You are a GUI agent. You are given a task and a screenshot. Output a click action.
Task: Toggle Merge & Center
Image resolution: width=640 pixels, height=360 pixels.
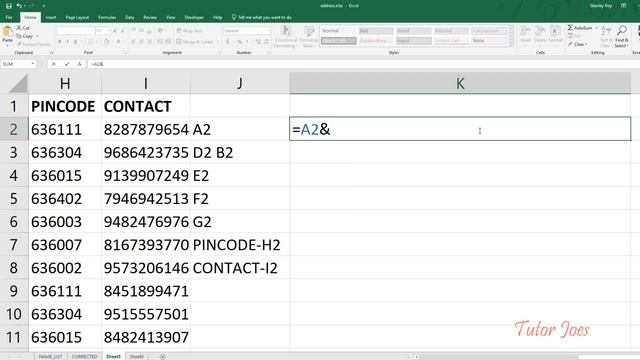point(195,42)
